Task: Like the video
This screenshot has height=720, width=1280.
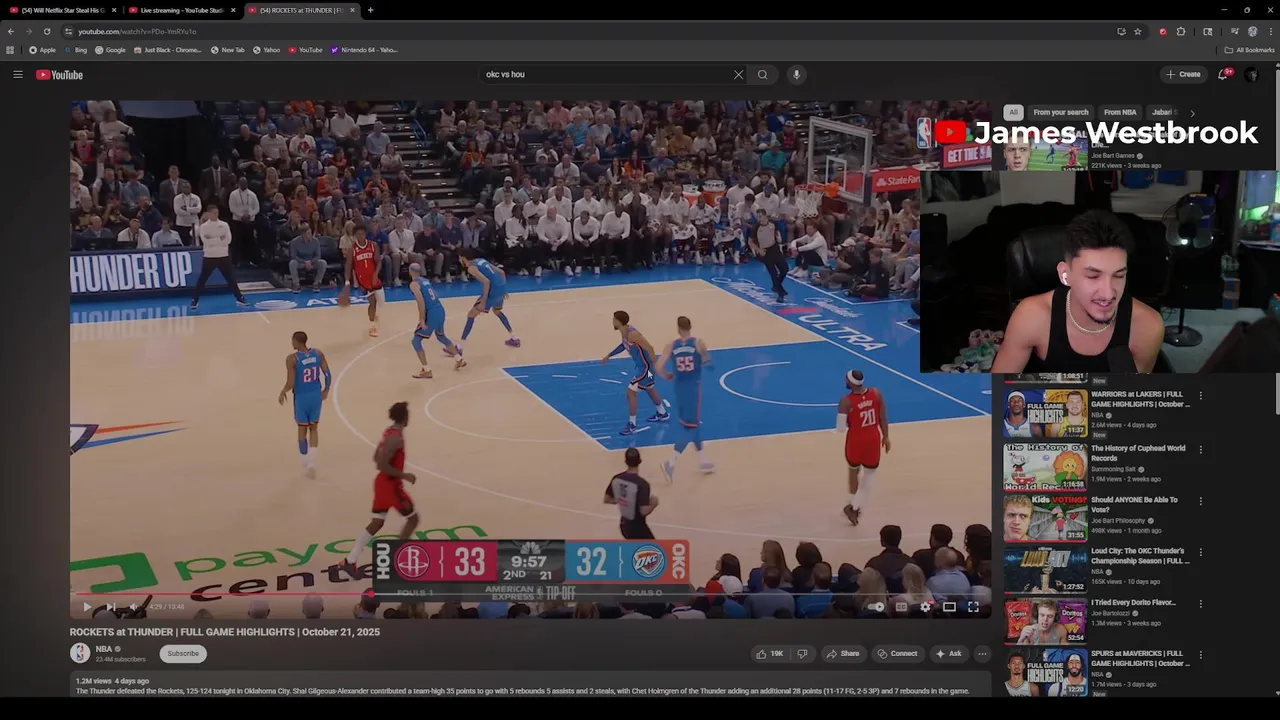Action: click(769, 653)
